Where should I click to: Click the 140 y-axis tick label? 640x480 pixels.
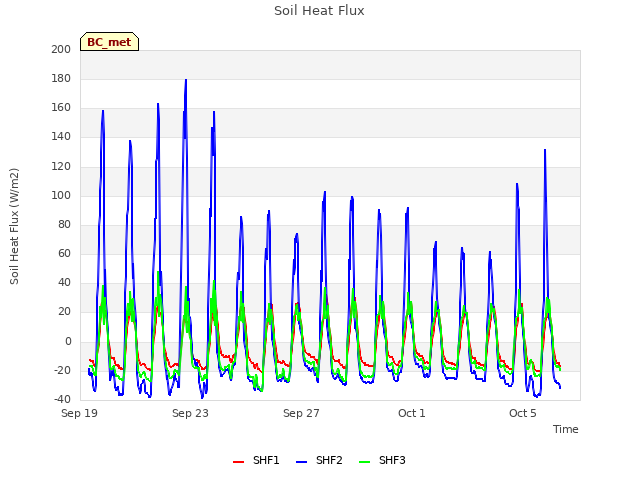click(x=61, y=137)
